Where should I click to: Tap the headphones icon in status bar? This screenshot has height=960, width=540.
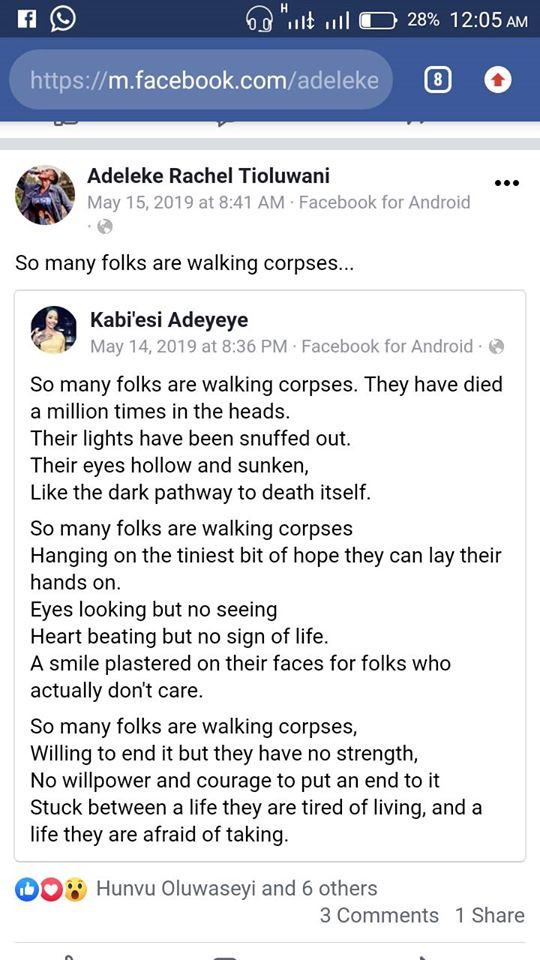(x=260, y=20)
